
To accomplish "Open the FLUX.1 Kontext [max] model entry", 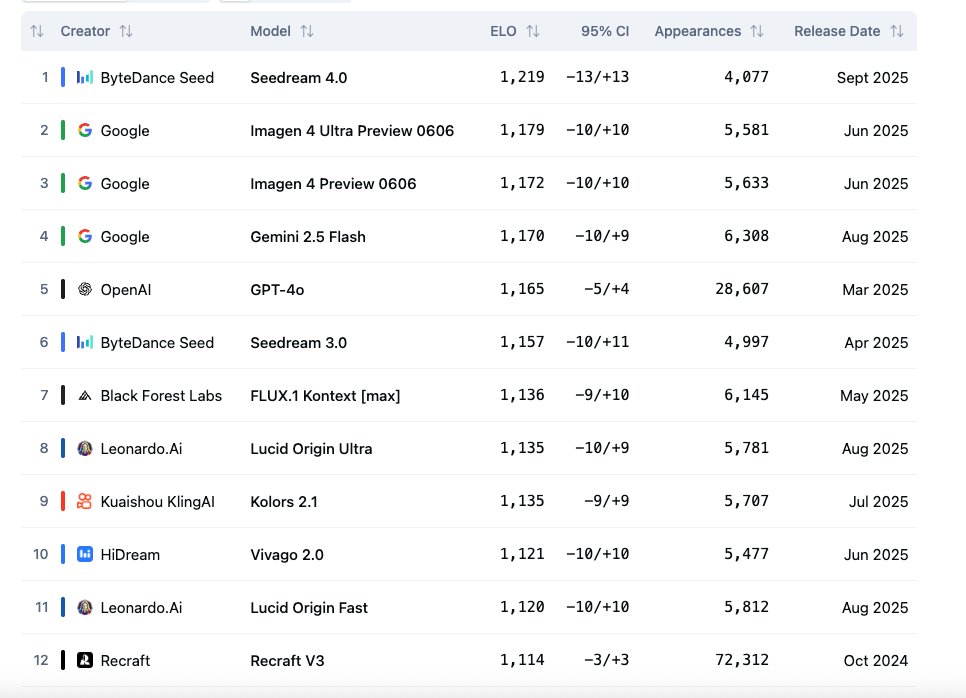I will pyautogui.click(x=325, y=395).
